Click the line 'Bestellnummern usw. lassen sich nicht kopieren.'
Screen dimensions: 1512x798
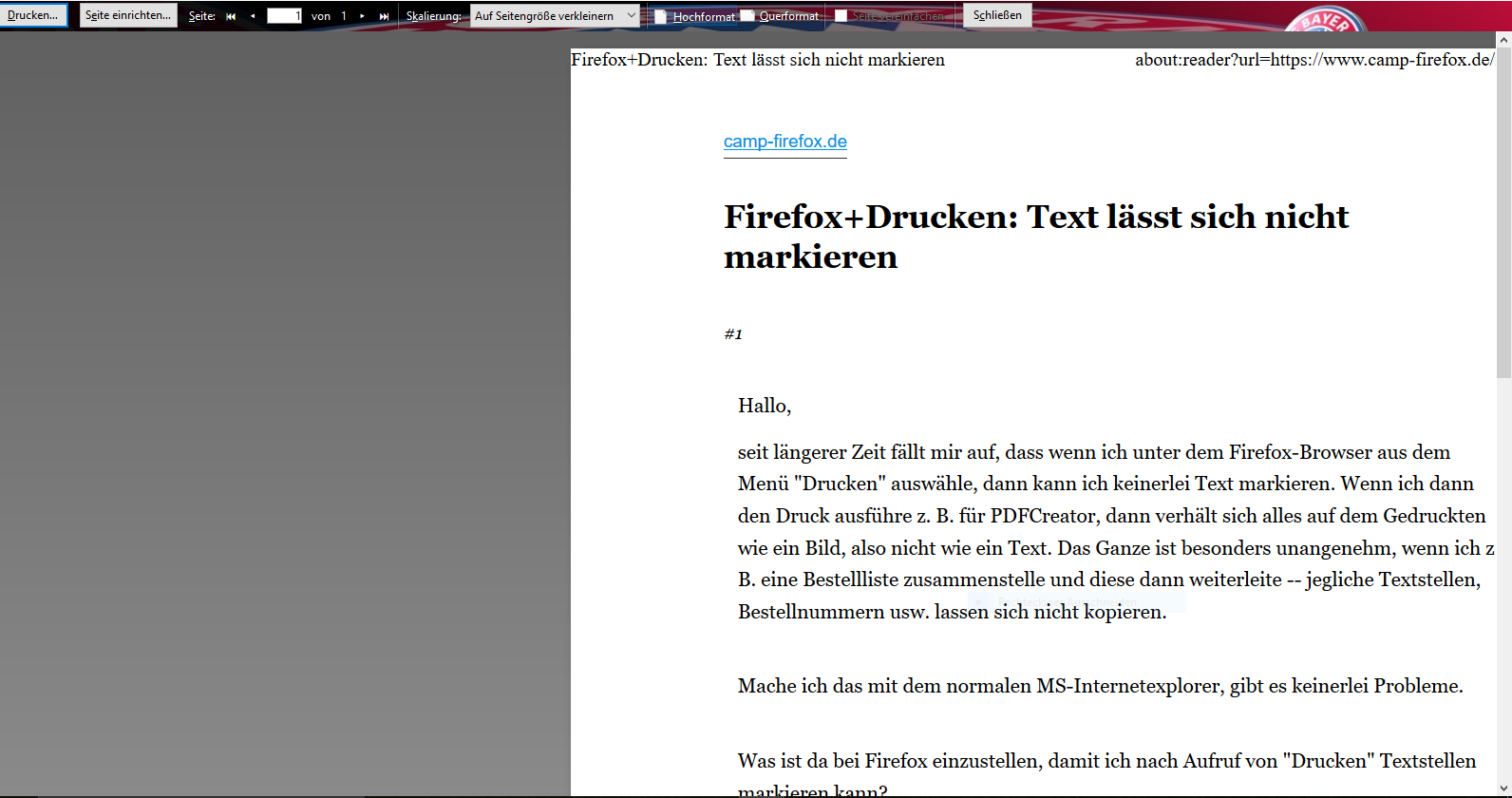(x=952, y=612)
